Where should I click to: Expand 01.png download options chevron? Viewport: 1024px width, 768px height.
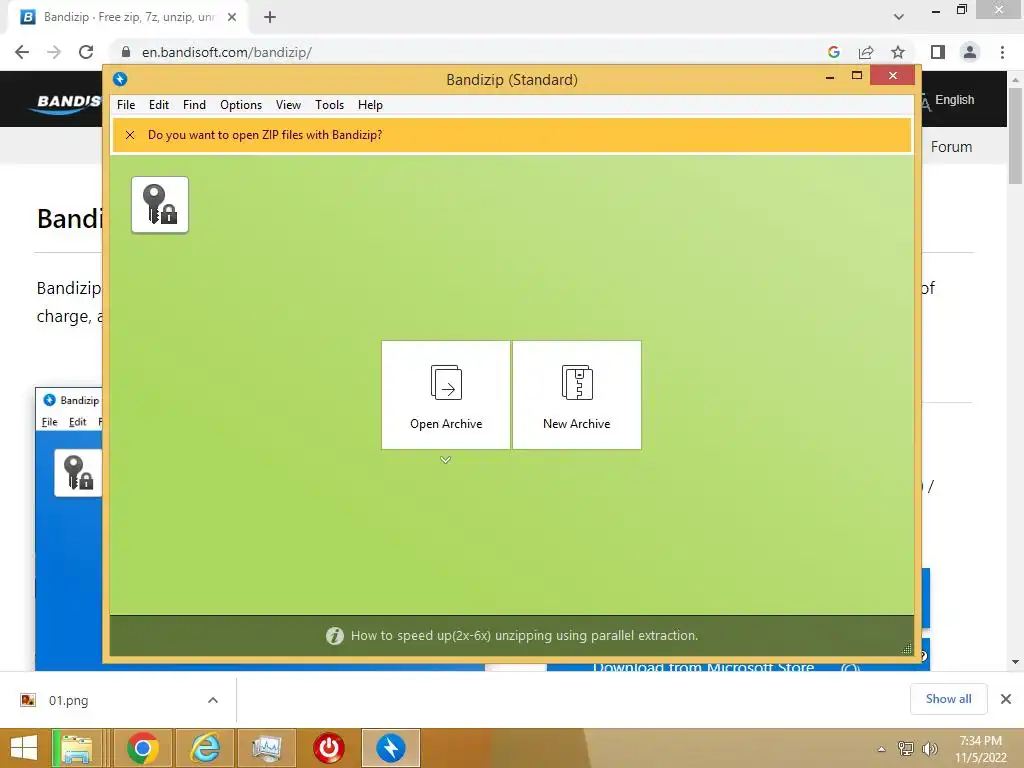[213, 700]
